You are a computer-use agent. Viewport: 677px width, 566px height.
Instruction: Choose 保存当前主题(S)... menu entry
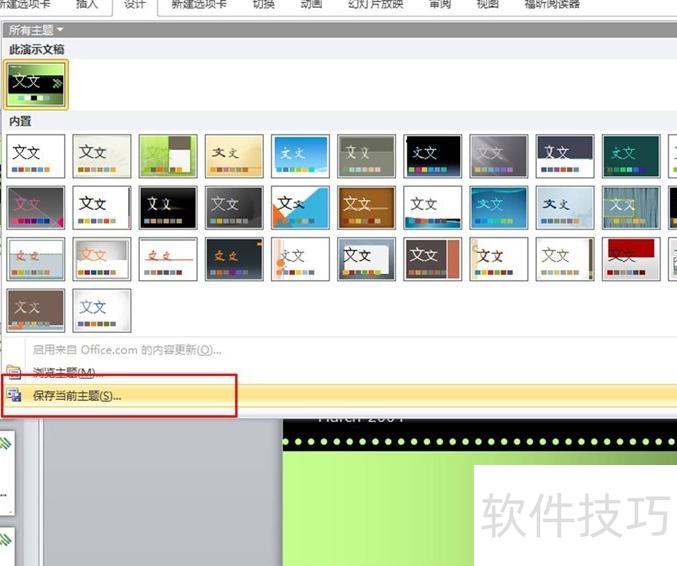pos(77,395)
